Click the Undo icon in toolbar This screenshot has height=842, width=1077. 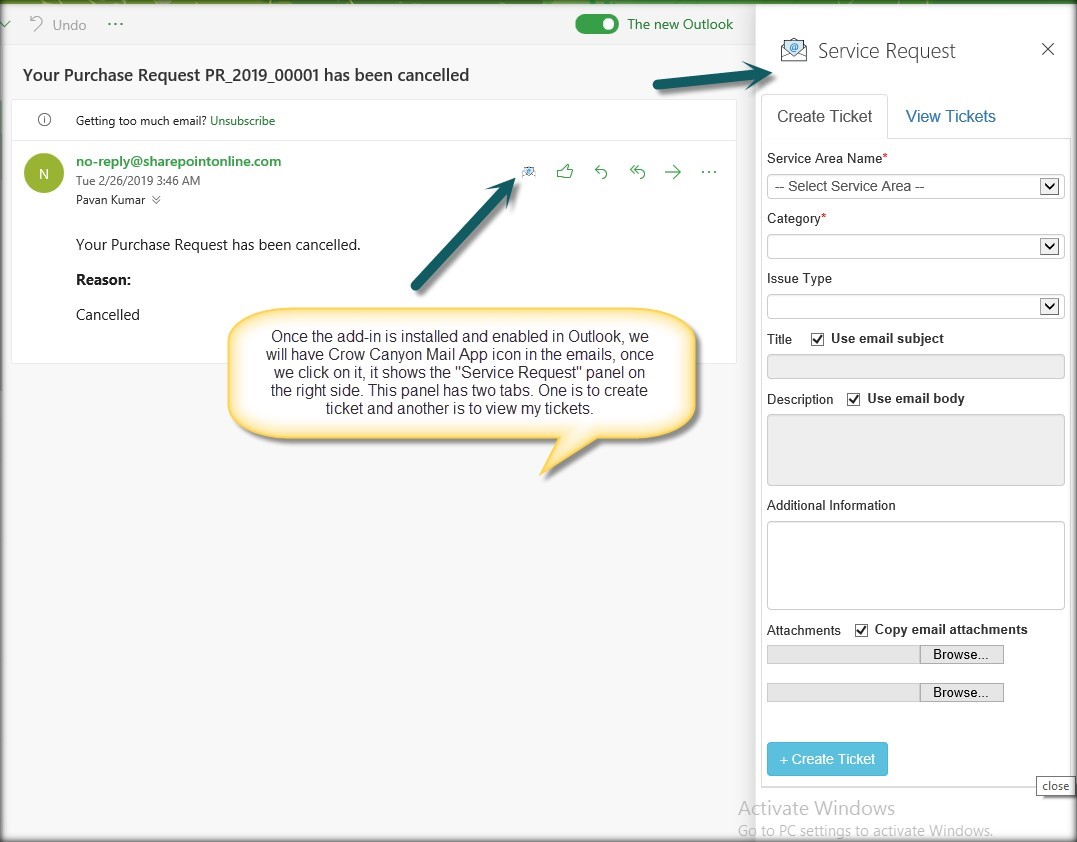pos(36,24)
